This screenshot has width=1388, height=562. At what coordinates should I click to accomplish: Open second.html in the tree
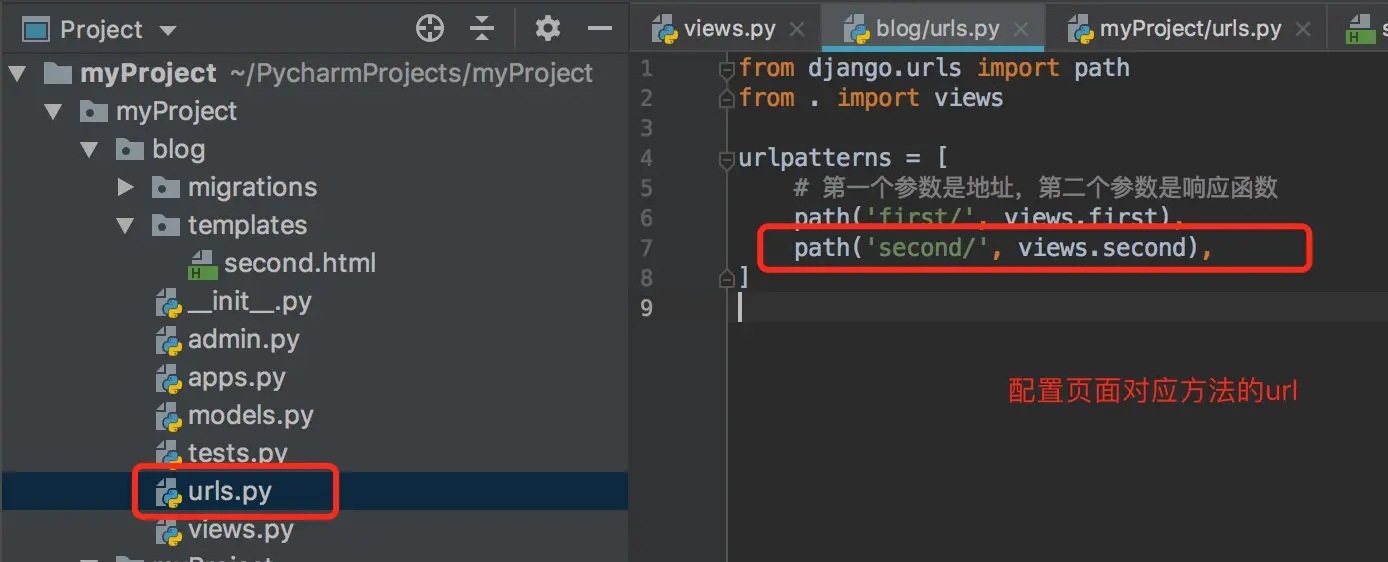point(300,264)
